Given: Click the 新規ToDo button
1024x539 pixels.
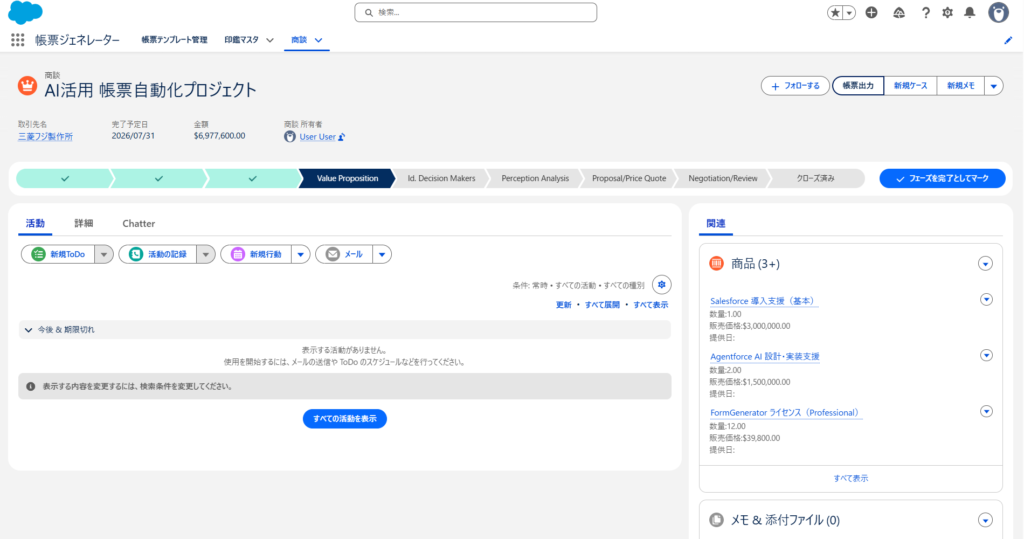Looking at the screenshot, I should click(58, 254).
